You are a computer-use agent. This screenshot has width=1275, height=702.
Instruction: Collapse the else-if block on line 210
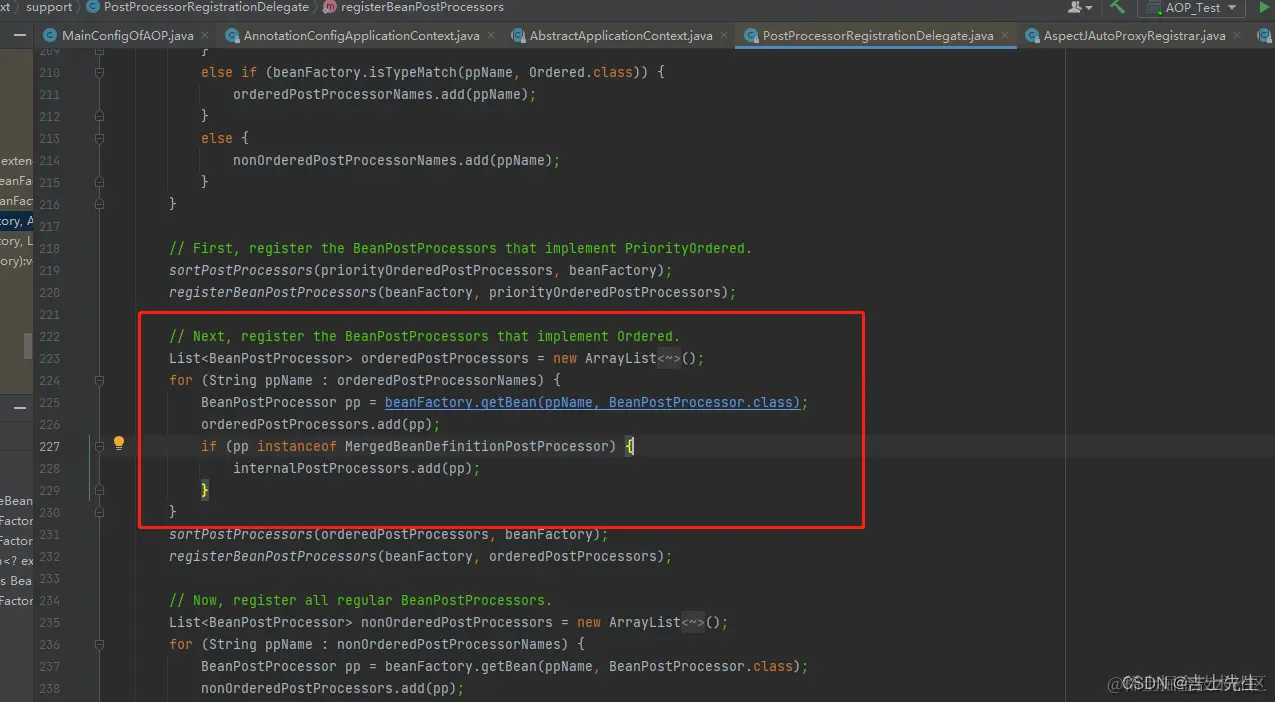tap(99, 73)
